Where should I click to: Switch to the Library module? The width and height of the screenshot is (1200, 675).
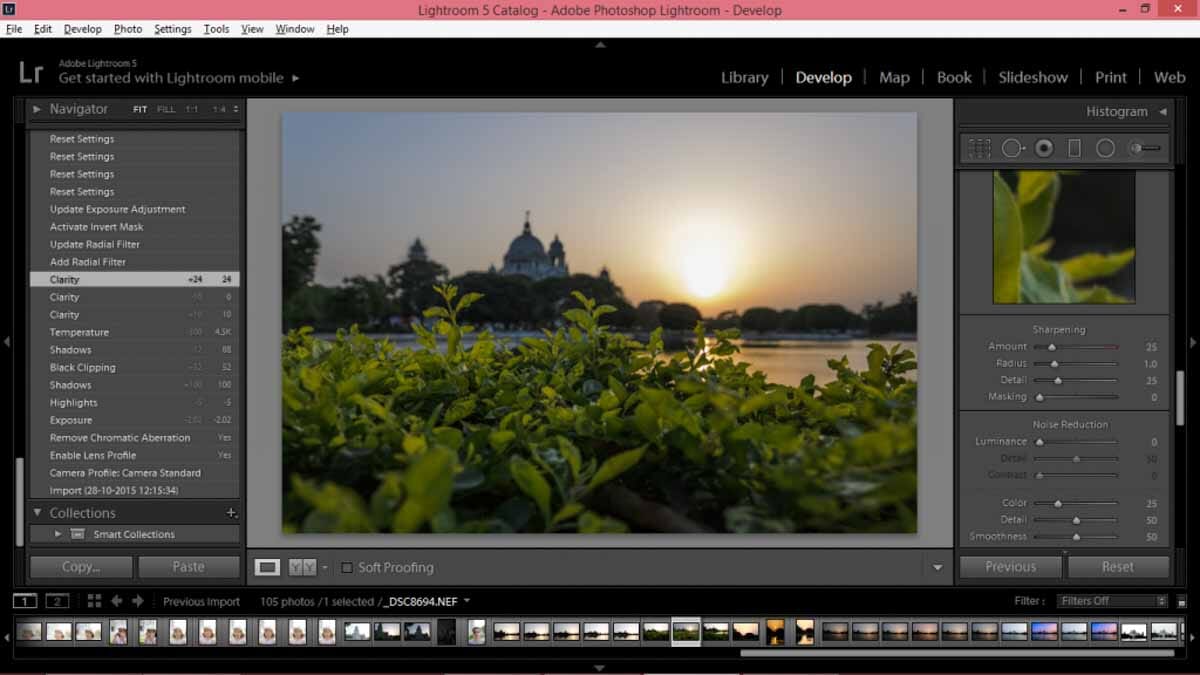click(744, 77)
